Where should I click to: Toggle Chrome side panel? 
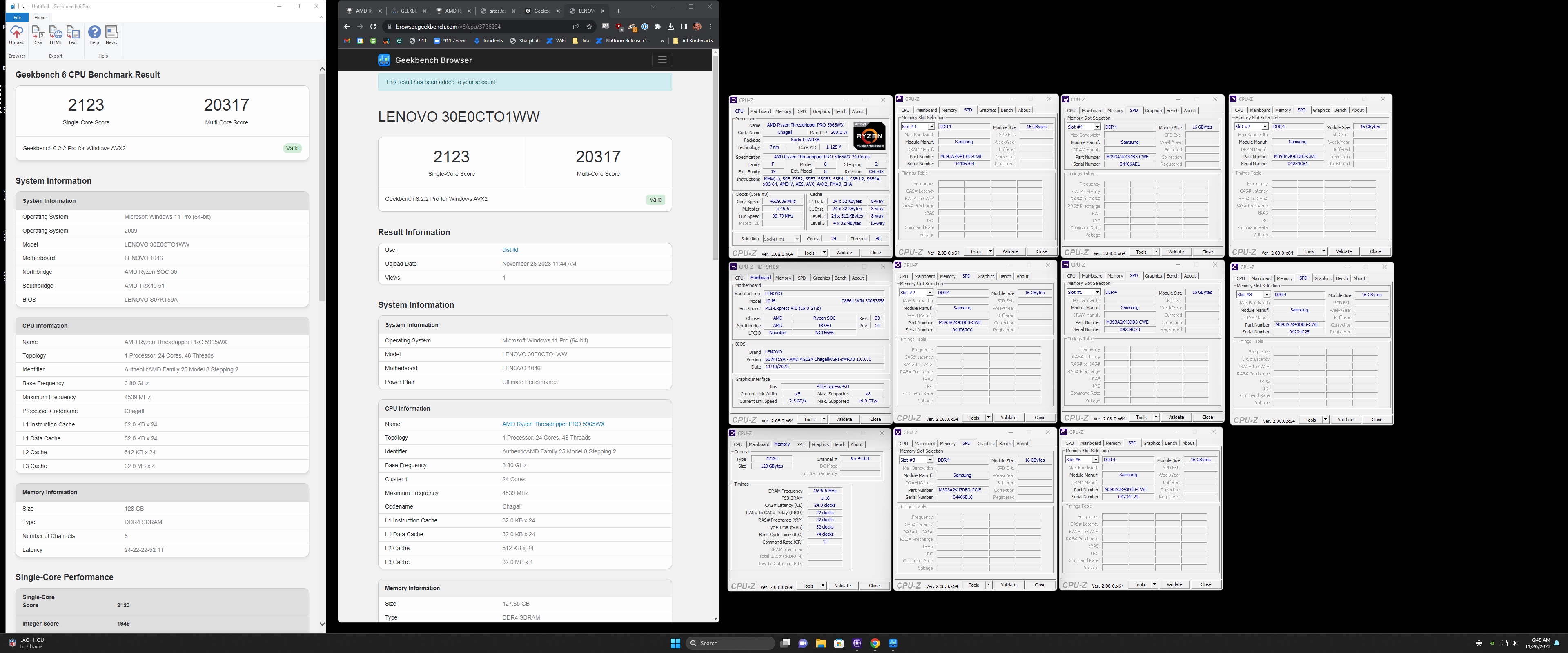pos(684,27)
